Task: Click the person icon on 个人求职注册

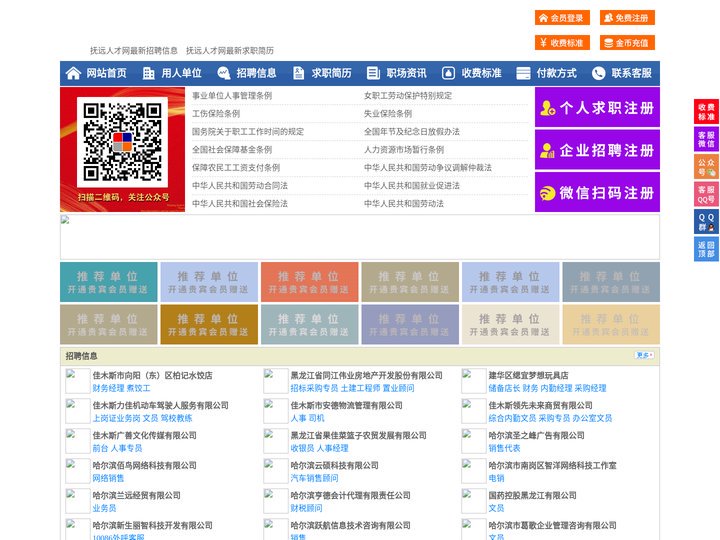Action: click(x=547, y=108)
